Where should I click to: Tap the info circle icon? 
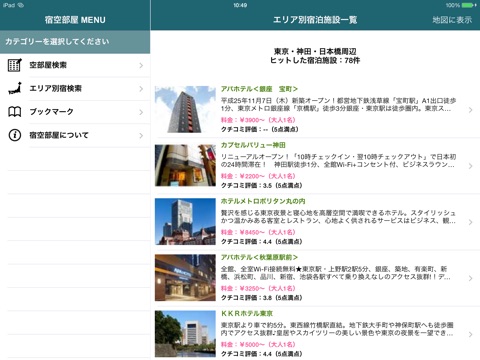(15, 135)
